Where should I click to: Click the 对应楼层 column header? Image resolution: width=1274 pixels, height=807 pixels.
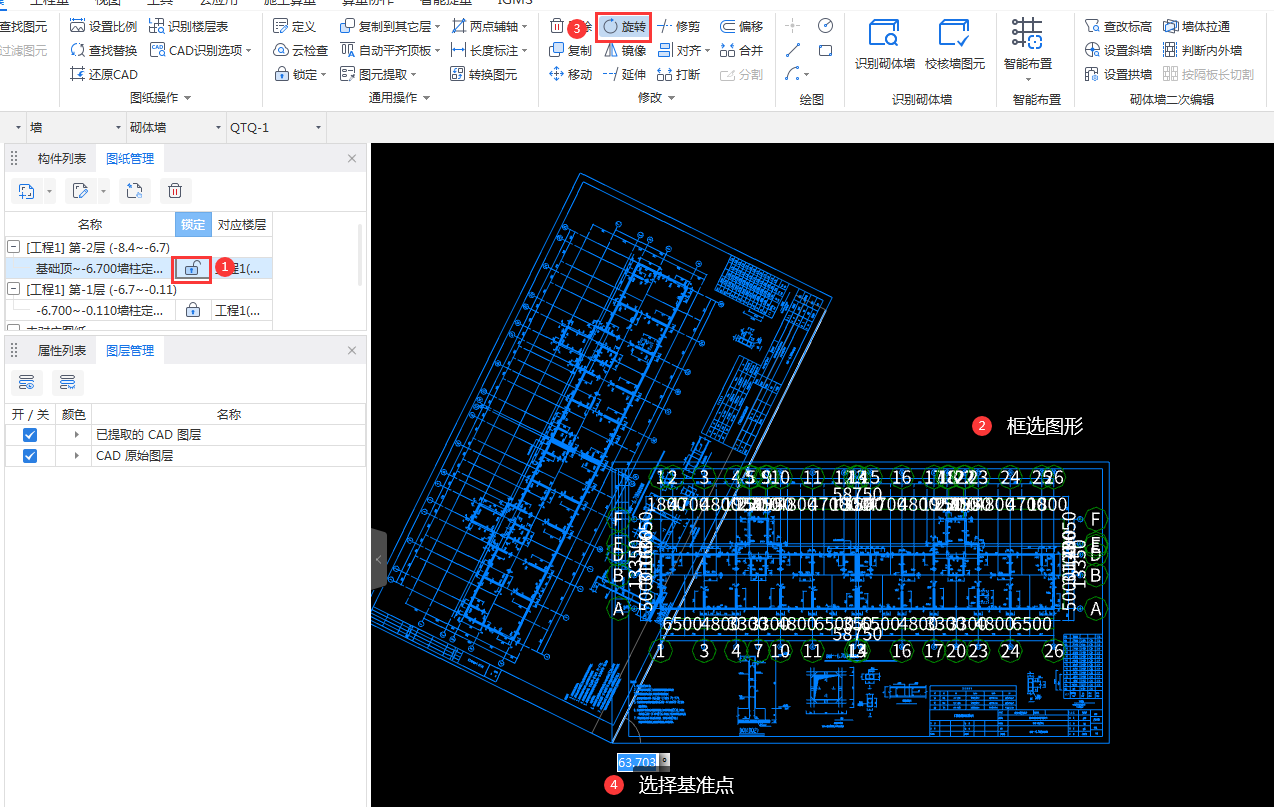point(242,225)
